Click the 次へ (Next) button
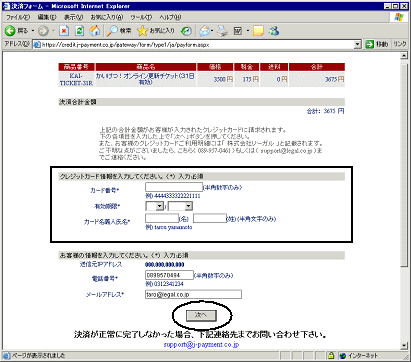411x362 pixels. click(x=201, y=315)
